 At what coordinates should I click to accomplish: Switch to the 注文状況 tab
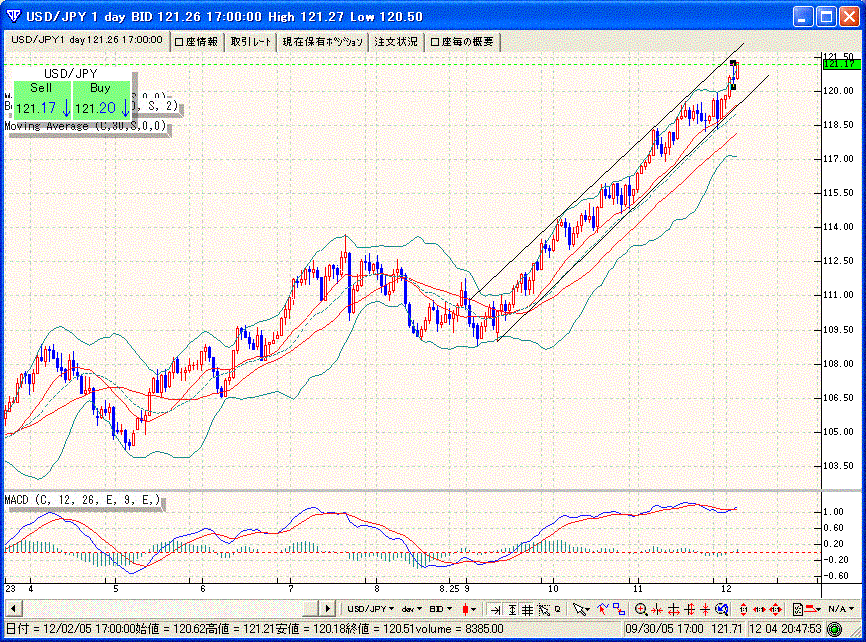tap(396, 41)
